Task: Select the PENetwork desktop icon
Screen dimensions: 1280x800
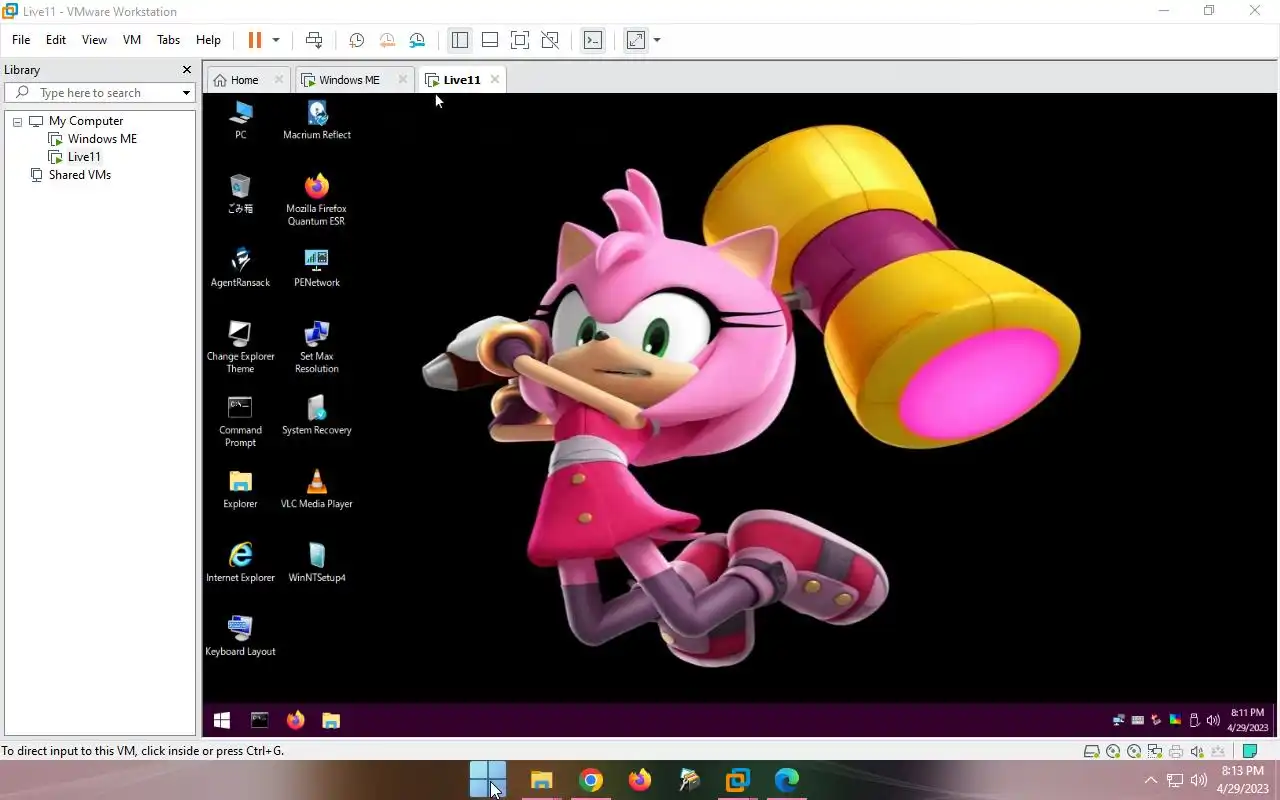Action: (317, 267)
